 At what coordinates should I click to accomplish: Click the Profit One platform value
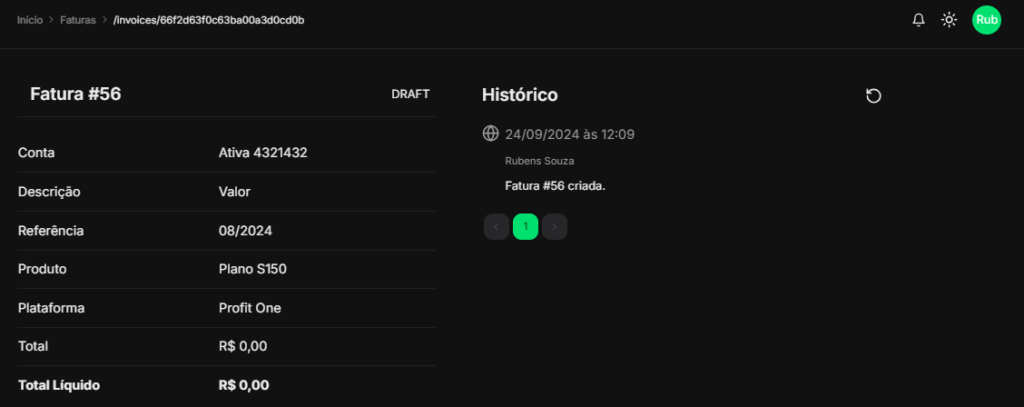250,308
